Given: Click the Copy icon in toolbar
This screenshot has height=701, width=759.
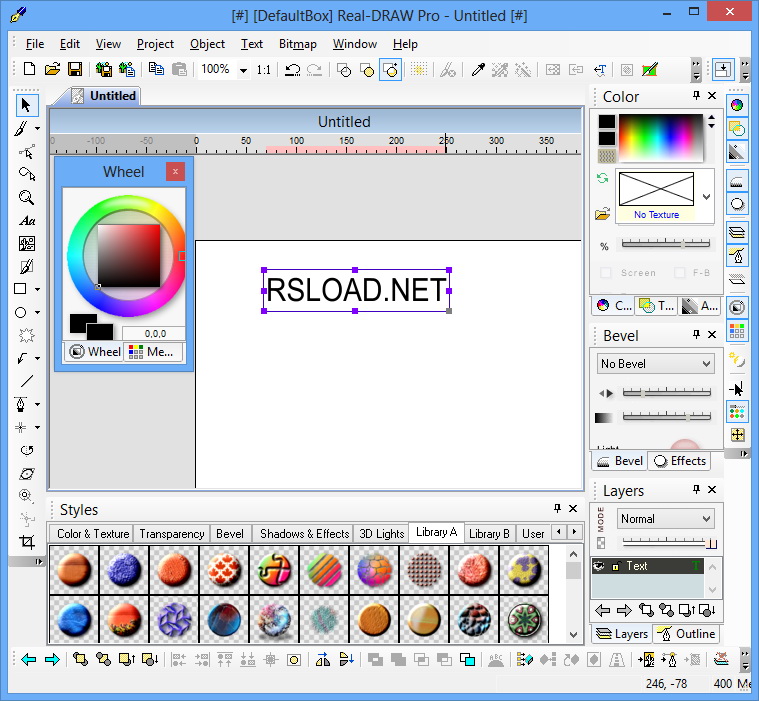Looking at the screenshot, I should (x=156, y=69).
